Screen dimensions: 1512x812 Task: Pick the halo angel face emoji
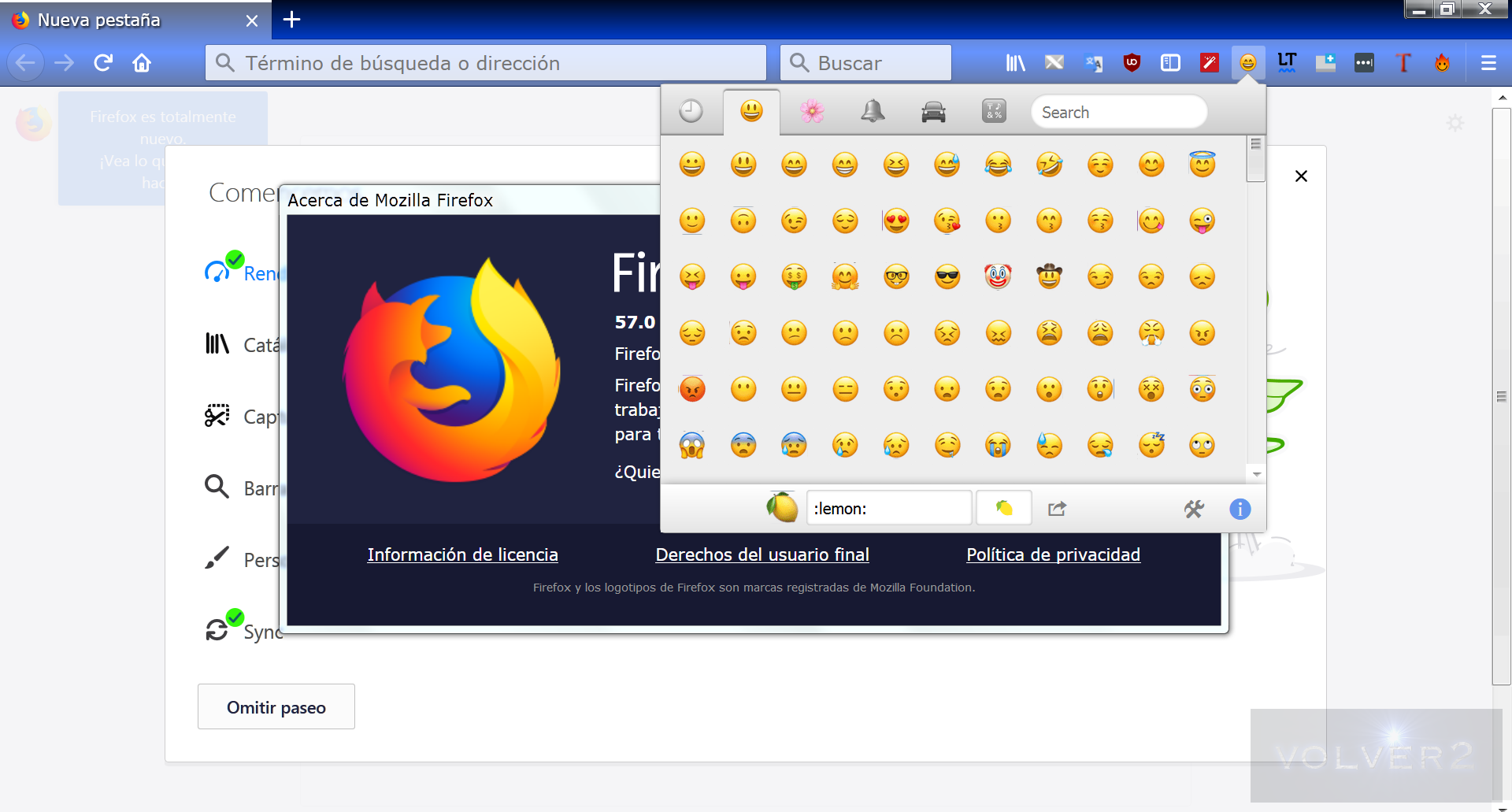[x=1203, y=165]
